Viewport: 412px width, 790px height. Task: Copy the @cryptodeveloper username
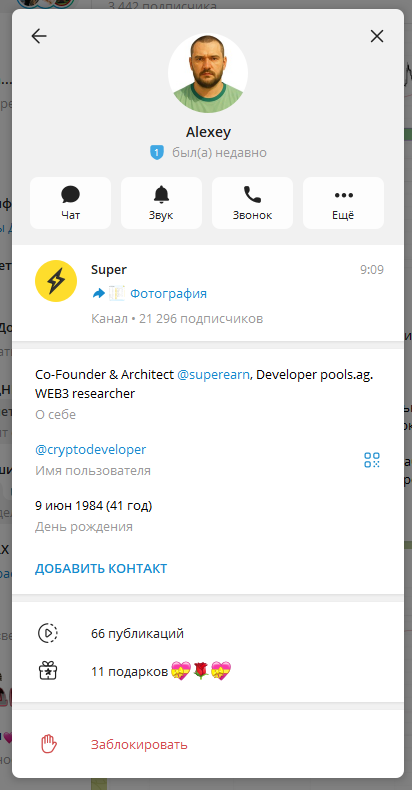coord(91,449)
